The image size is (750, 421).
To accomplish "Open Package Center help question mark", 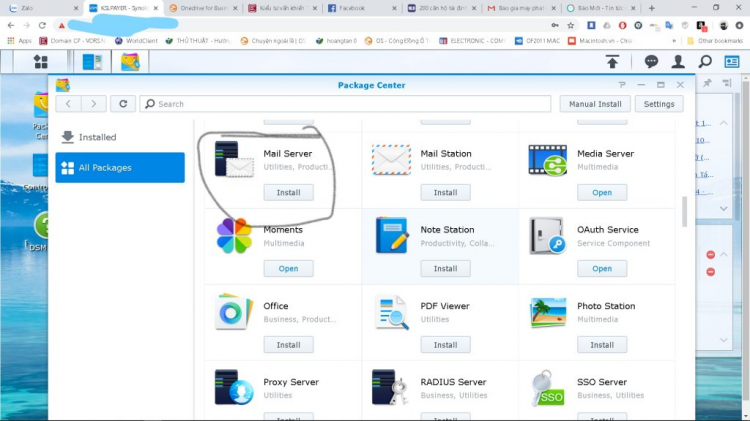I will click(x=622, y=85).
